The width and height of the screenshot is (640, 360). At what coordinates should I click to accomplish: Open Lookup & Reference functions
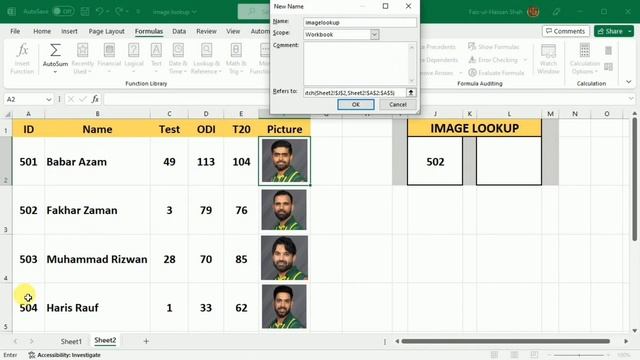(x=206, y=59)
